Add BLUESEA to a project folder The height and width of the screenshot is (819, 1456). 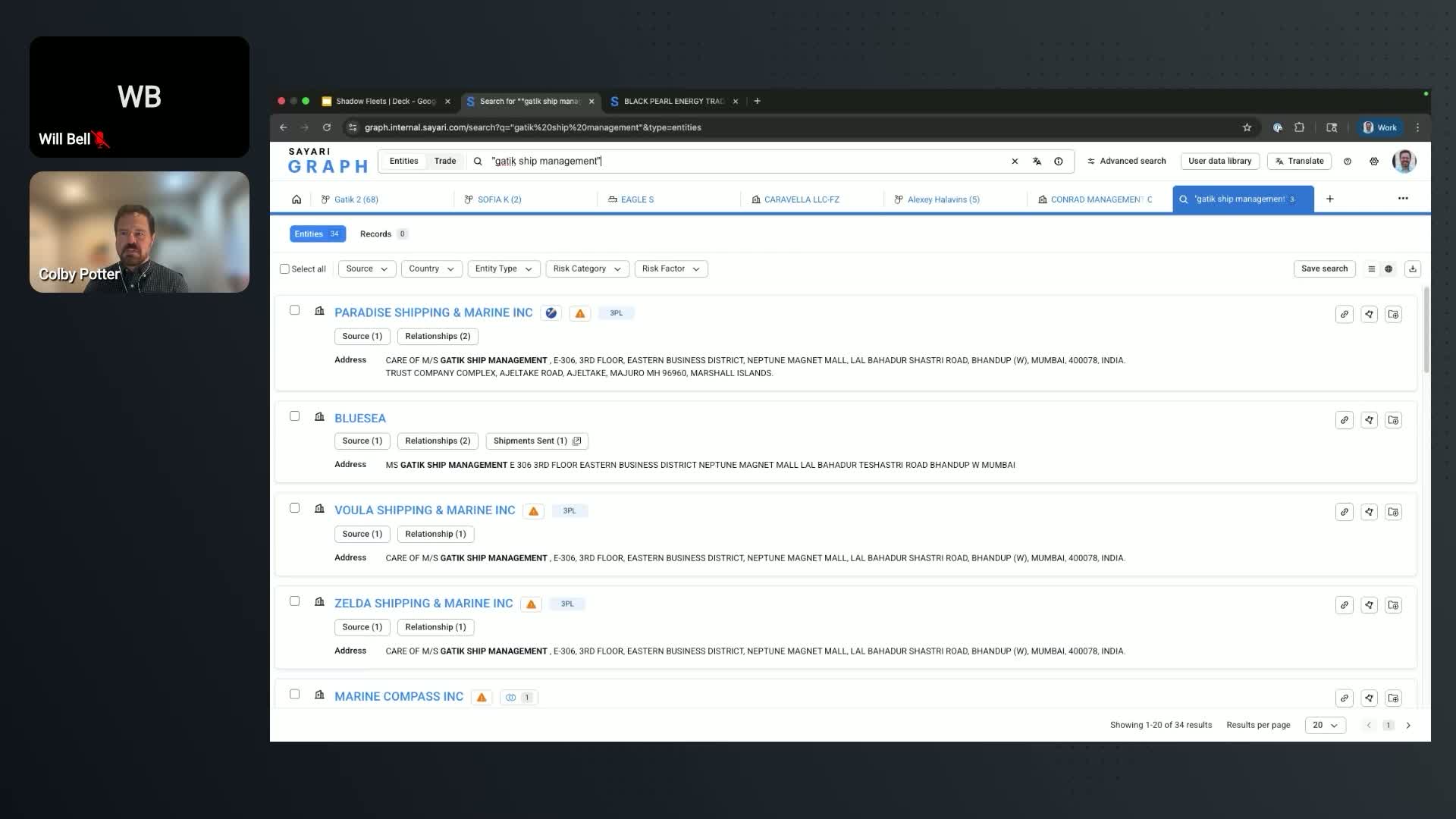pos(1394,420)
